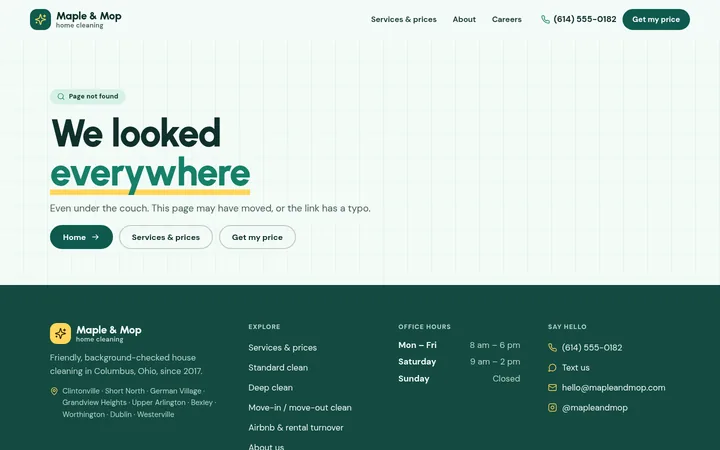Click the Sunday hours row label
This screenshot has width=720, height=450.
click(414, 378)
